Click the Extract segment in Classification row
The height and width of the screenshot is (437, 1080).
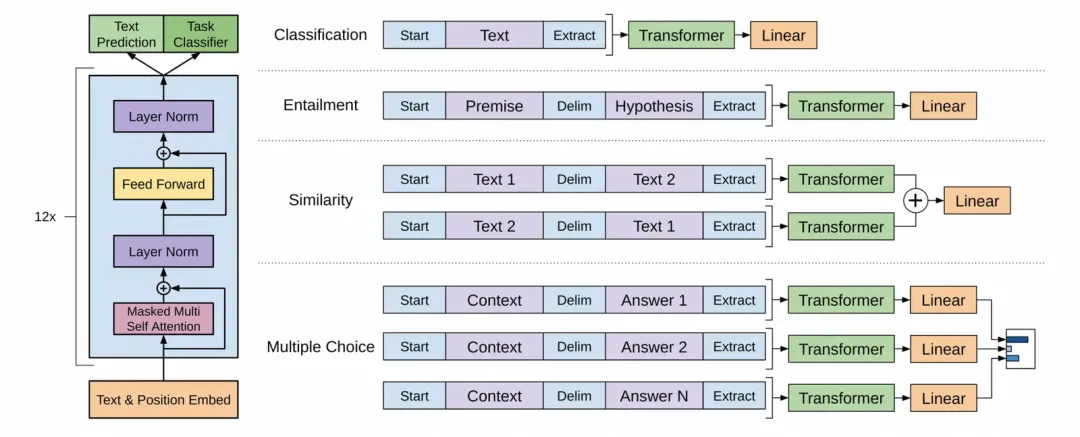(x=574, y=35)
